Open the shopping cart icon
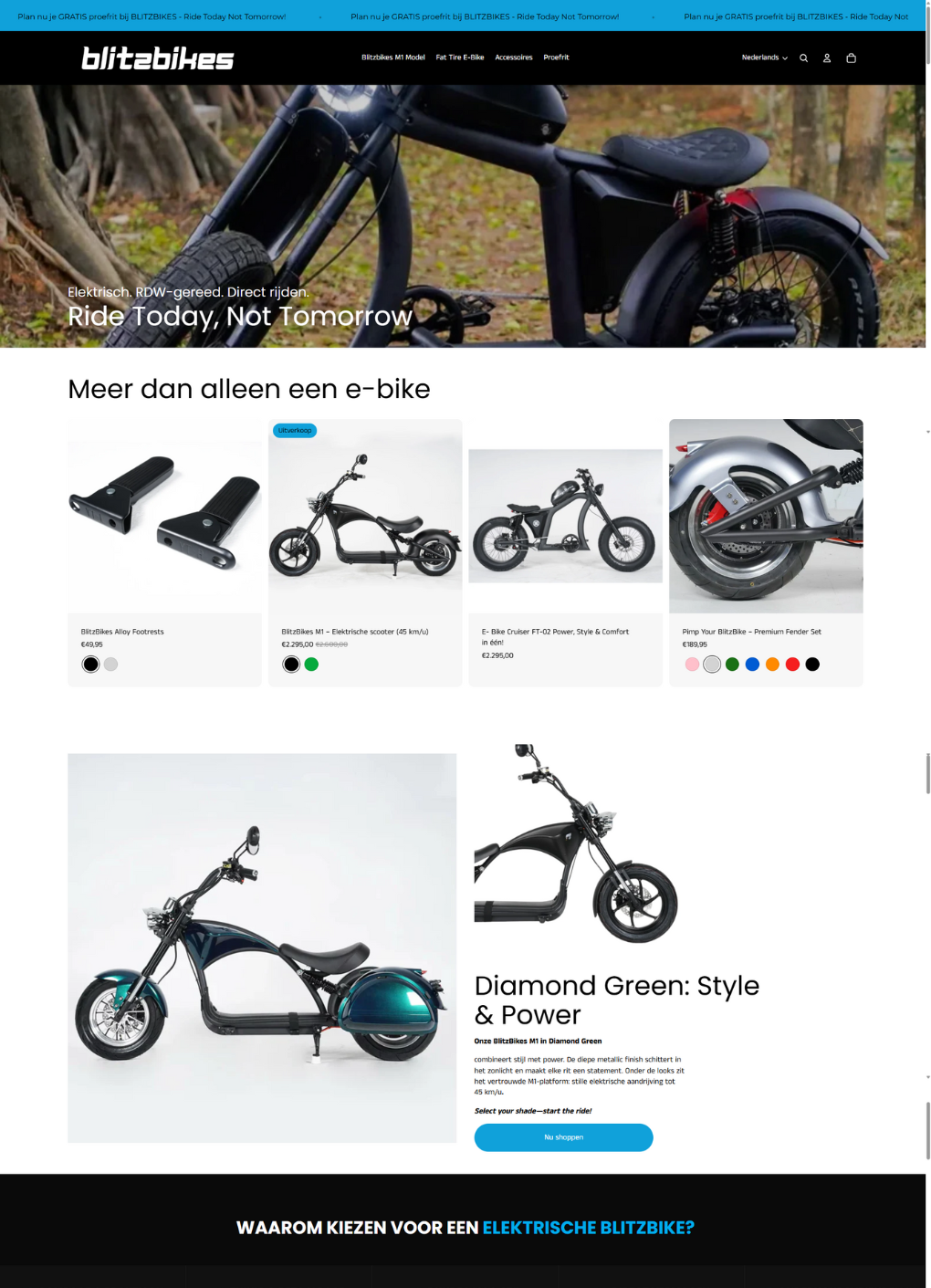 tap(851, 58)
